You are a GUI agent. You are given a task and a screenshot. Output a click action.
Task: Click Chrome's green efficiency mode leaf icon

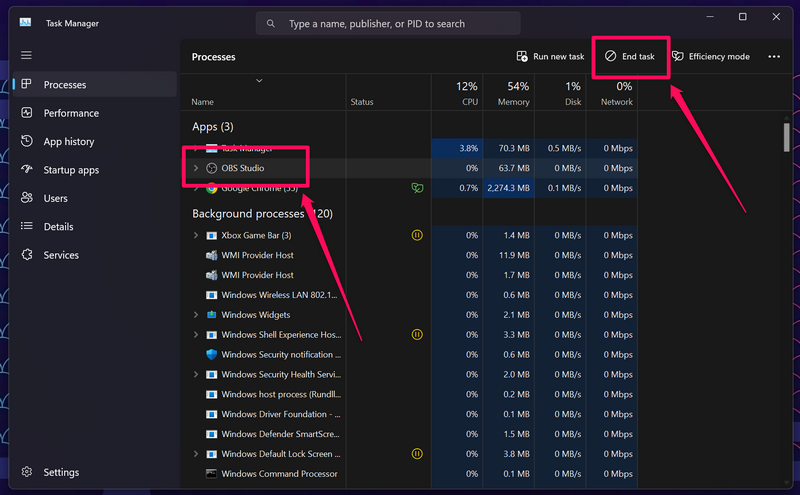click(x=417, y=188)
